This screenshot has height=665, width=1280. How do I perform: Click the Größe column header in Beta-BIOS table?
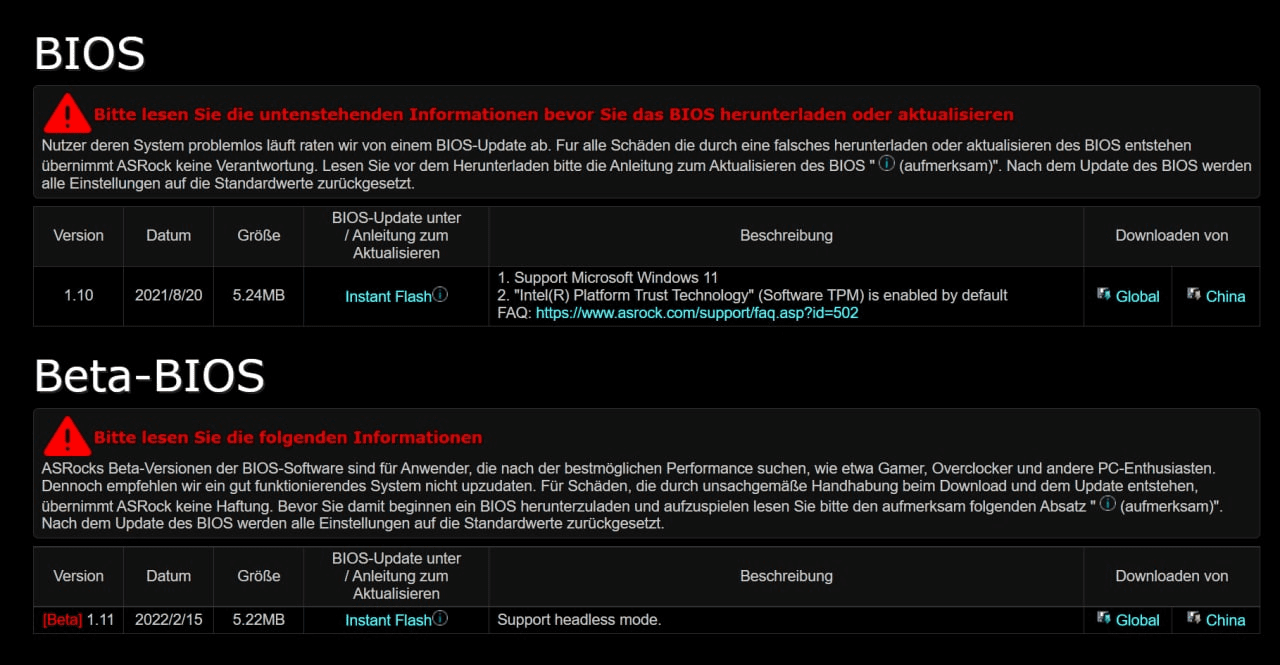[x=258, y=576]
